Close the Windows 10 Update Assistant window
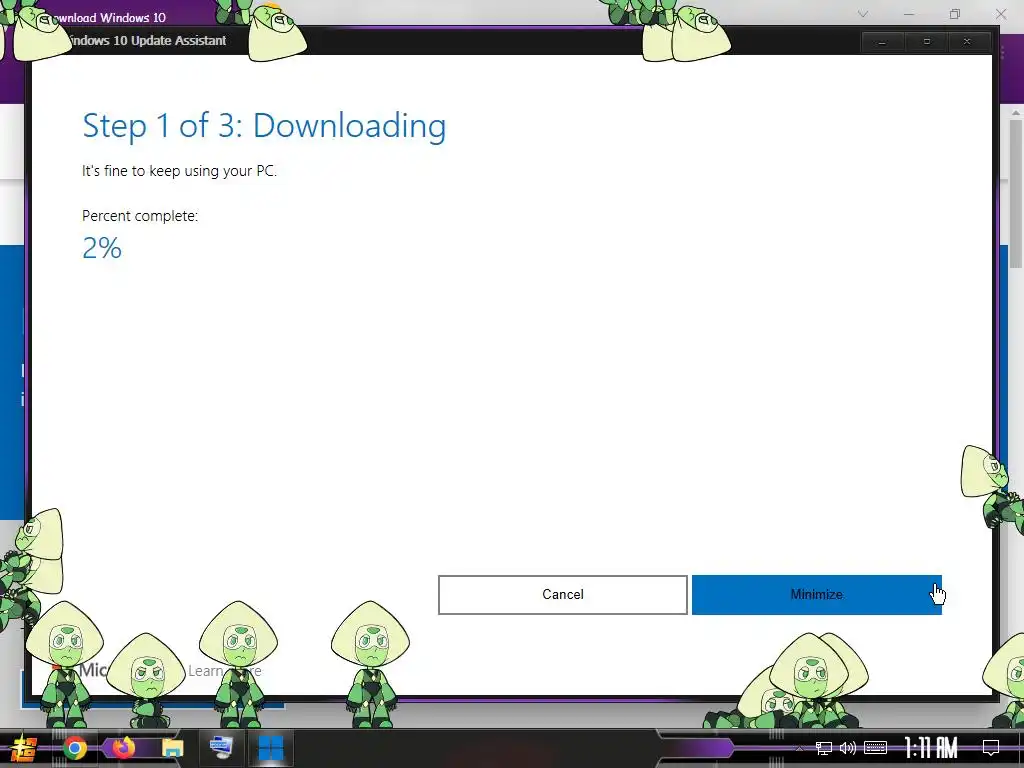The width and height of the screenshot is (1024, 768). [x=967, y=42]
